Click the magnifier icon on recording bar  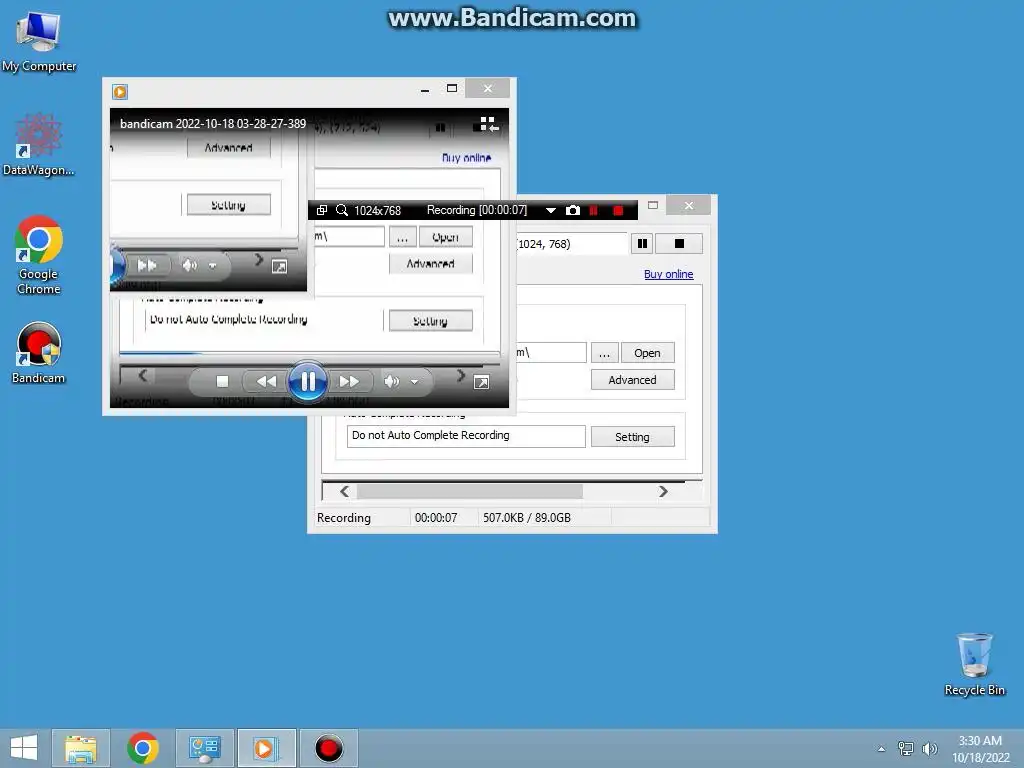pyautogui.click(x=342, y=210)
